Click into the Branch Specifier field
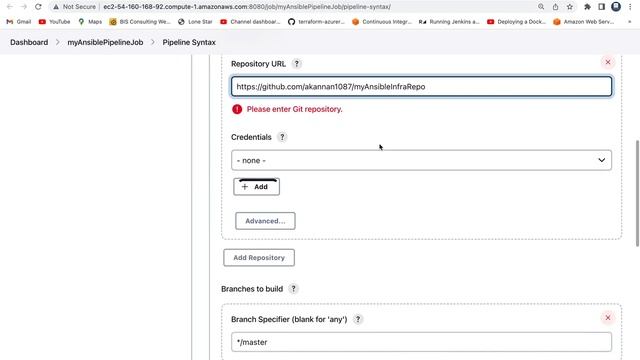The height and width of the screenshot is (360, 640). [x=421, y=342]
